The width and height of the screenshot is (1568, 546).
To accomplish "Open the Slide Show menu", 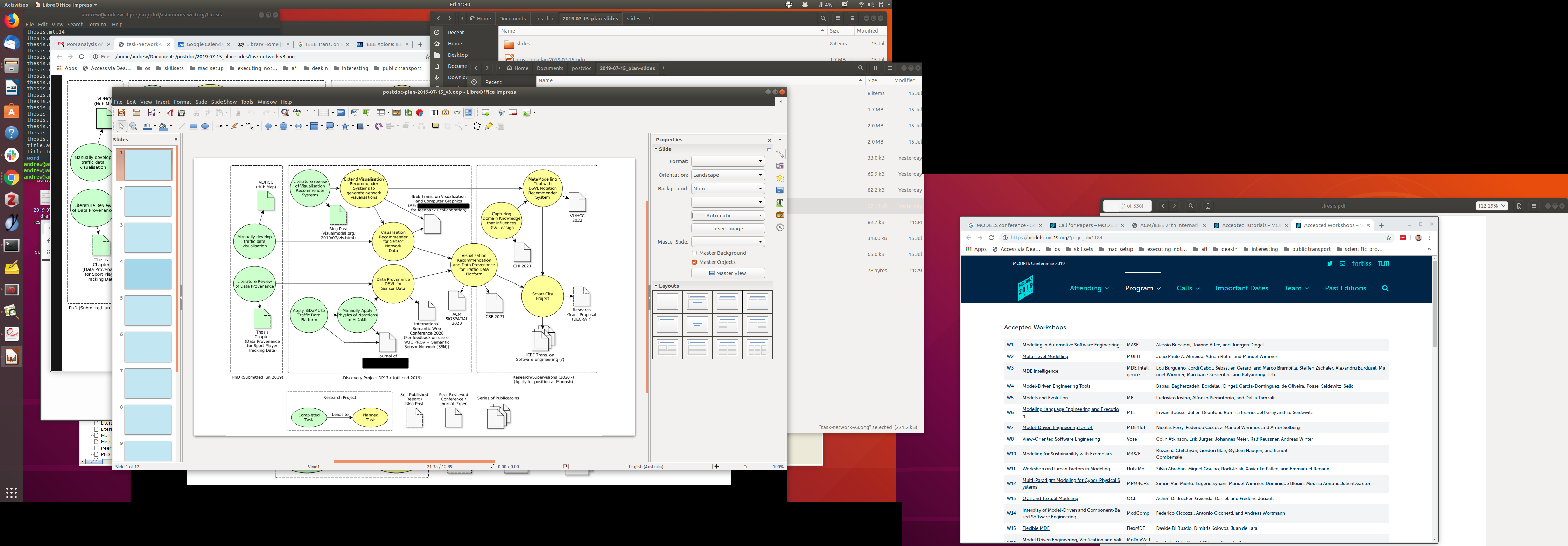I will 223,101.
